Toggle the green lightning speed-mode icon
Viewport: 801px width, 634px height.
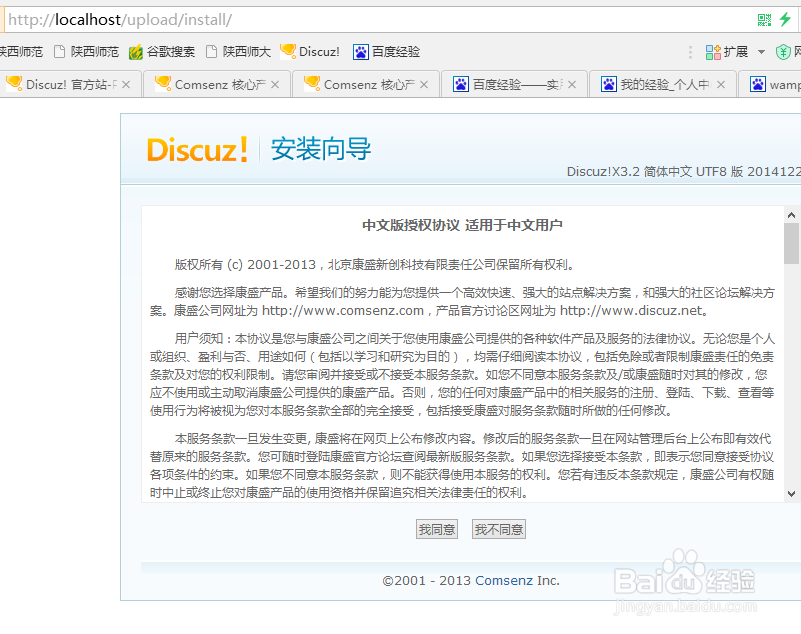(x=784, y=19)
